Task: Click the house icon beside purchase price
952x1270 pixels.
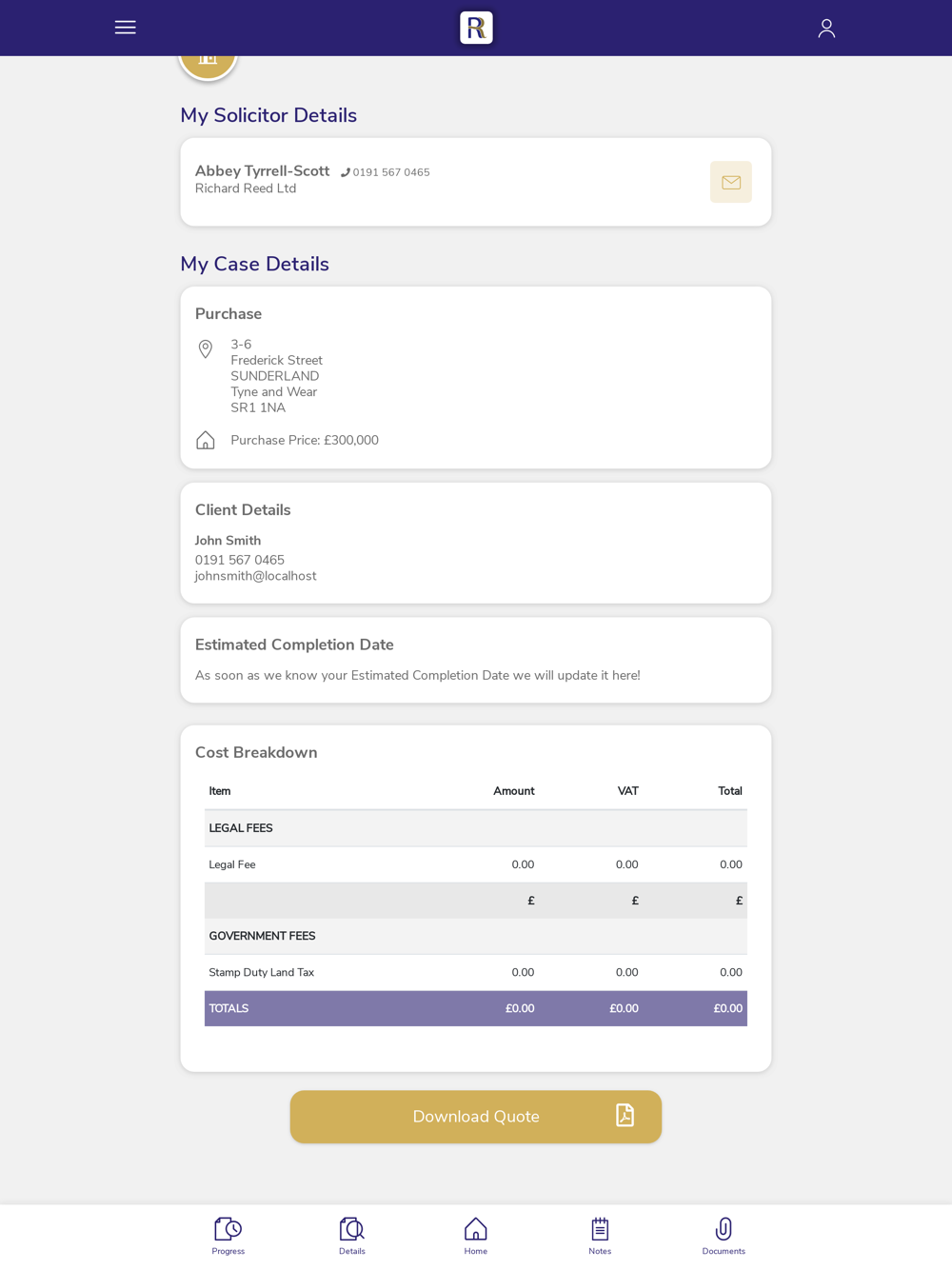Action: pyautogui.click(x=205, y=440)
